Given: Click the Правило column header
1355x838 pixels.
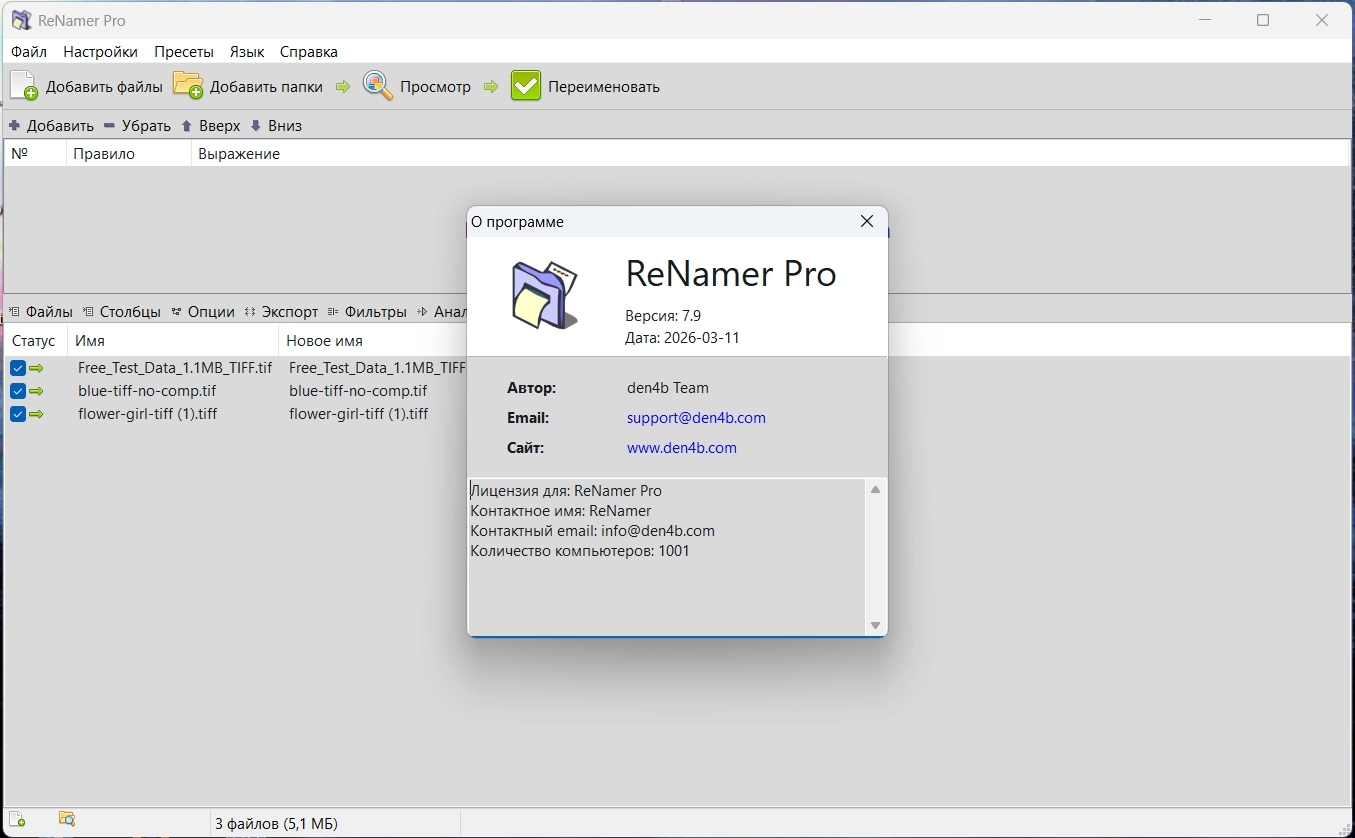Looking at the screenshot, I should click(x=129, y=154).
